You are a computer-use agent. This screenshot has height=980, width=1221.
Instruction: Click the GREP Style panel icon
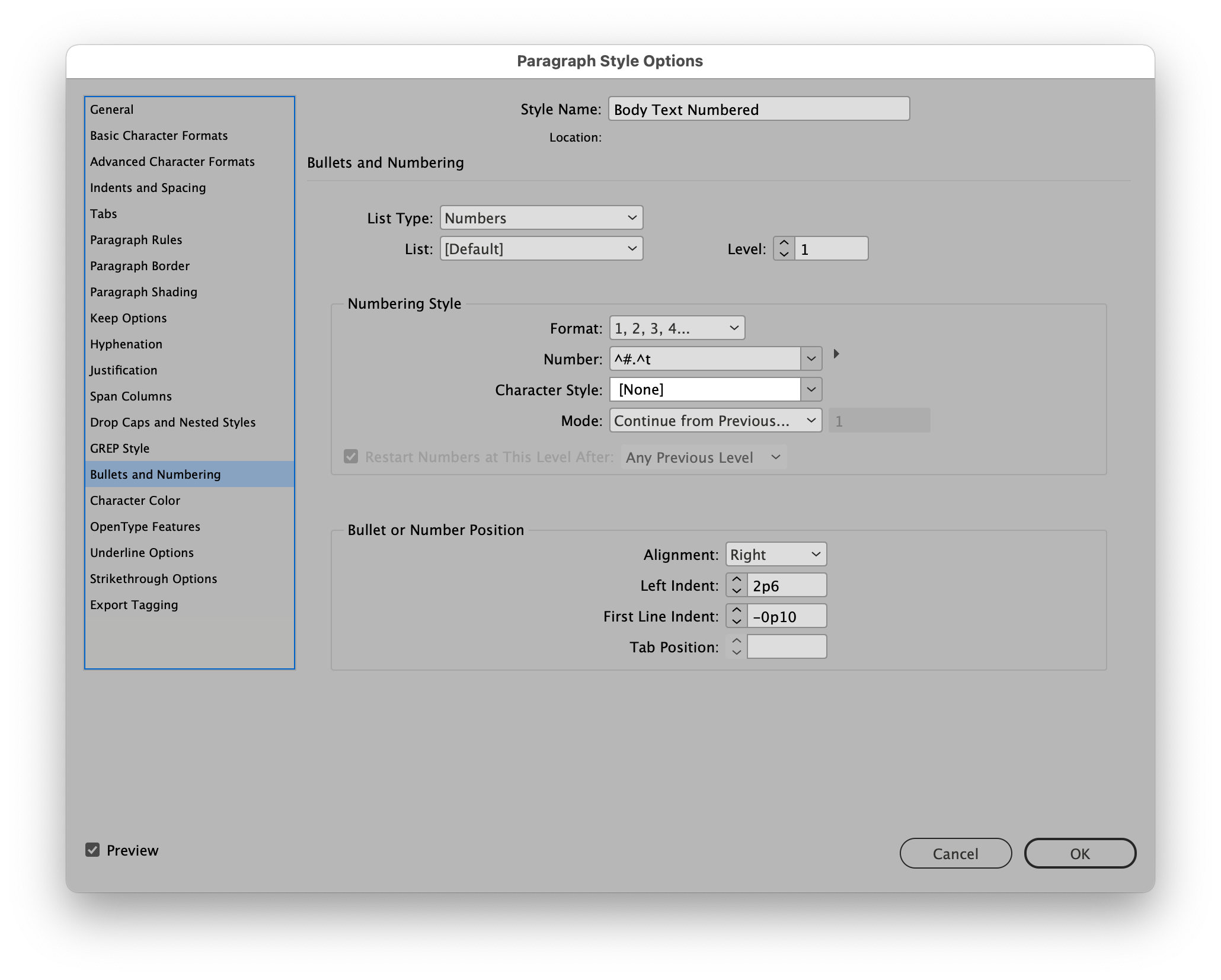pos(120,447)
